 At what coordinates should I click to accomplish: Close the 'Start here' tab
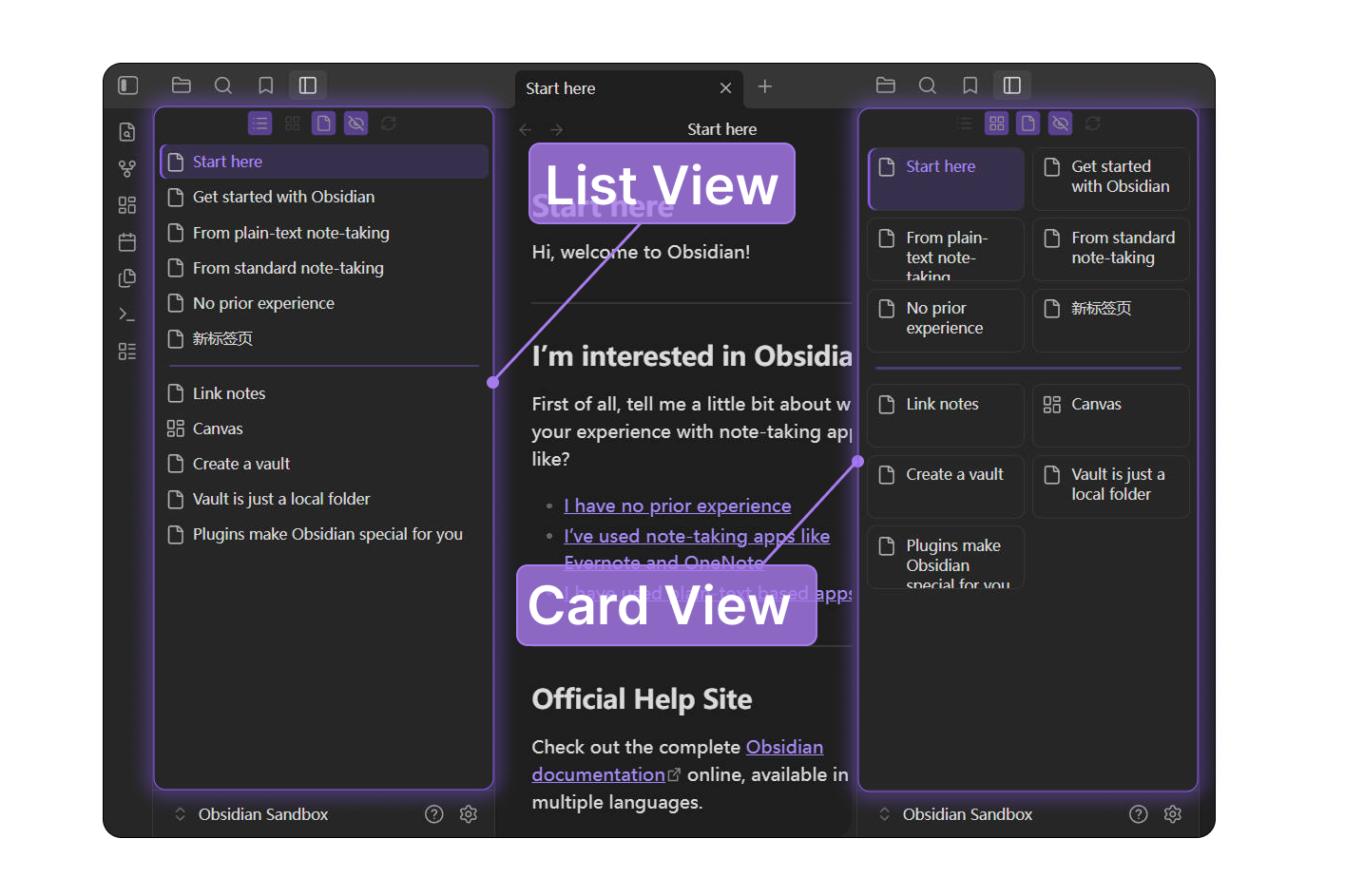tap(726, 88)
